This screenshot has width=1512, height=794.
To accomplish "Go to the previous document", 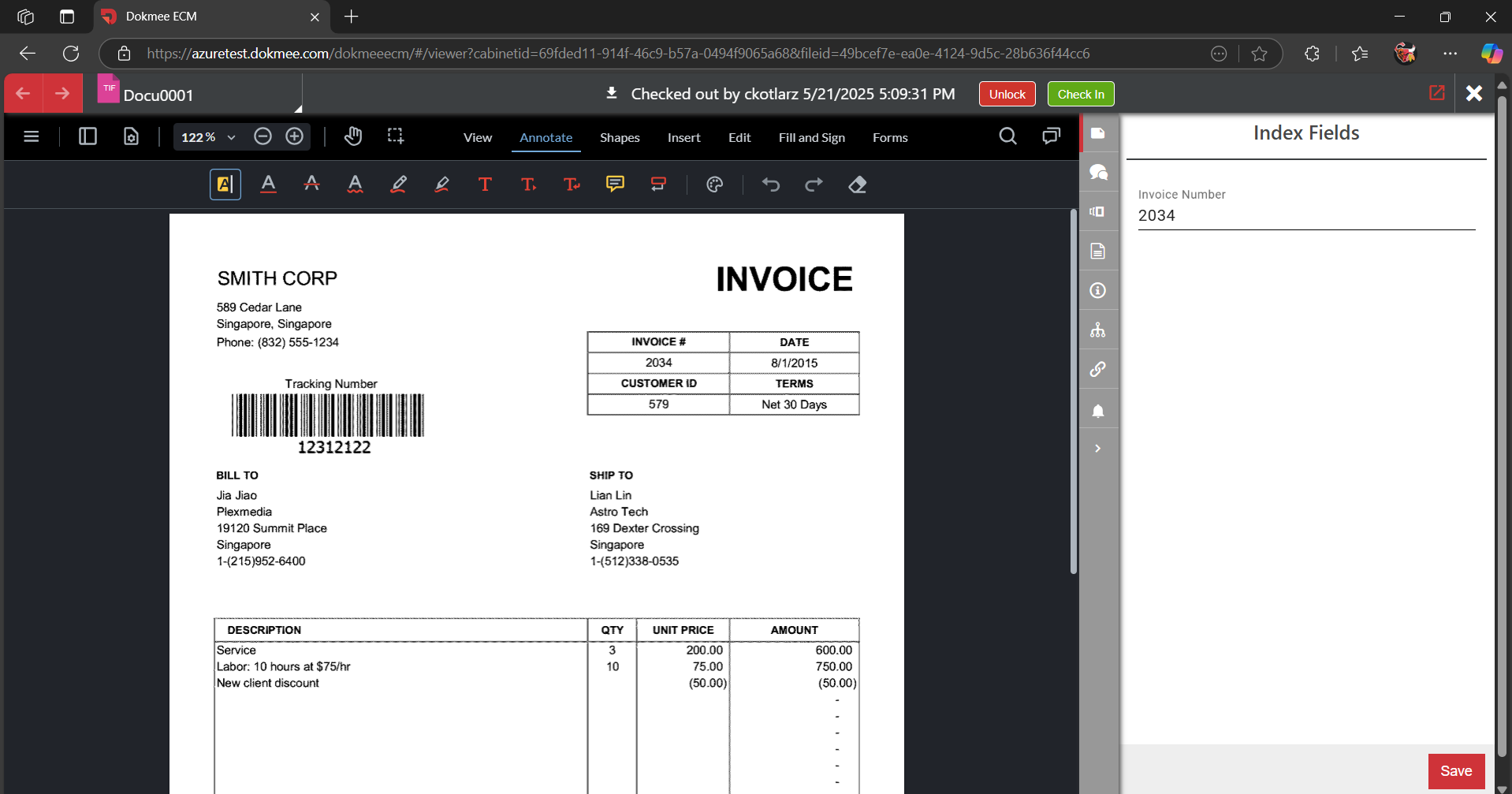I will click(24, 94).
